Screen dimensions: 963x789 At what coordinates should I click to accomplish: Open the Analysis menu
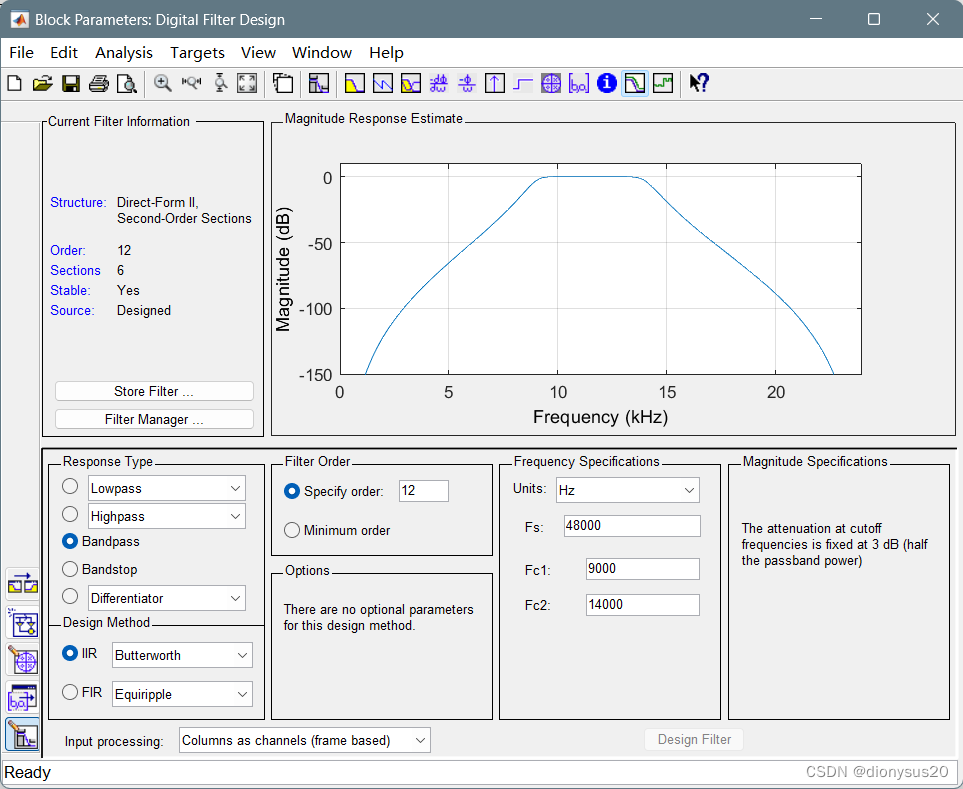click(124, 52)
